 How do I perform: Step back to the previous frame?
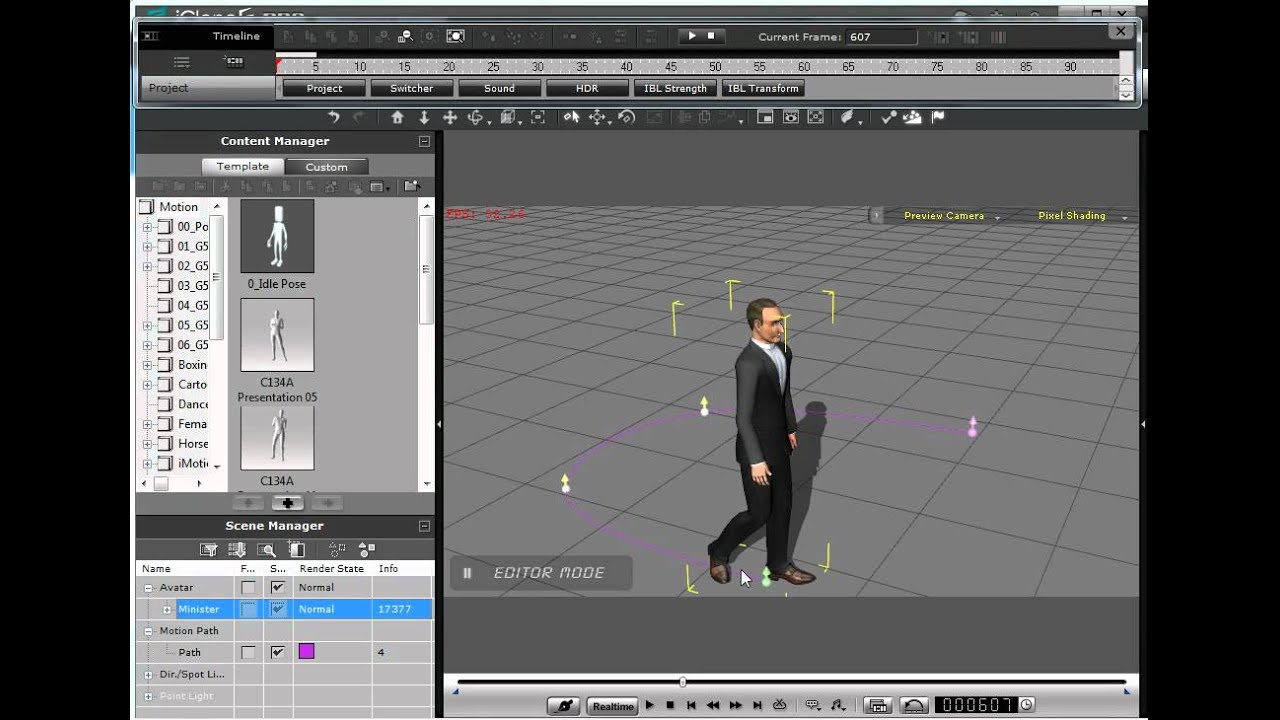point(713,705)
